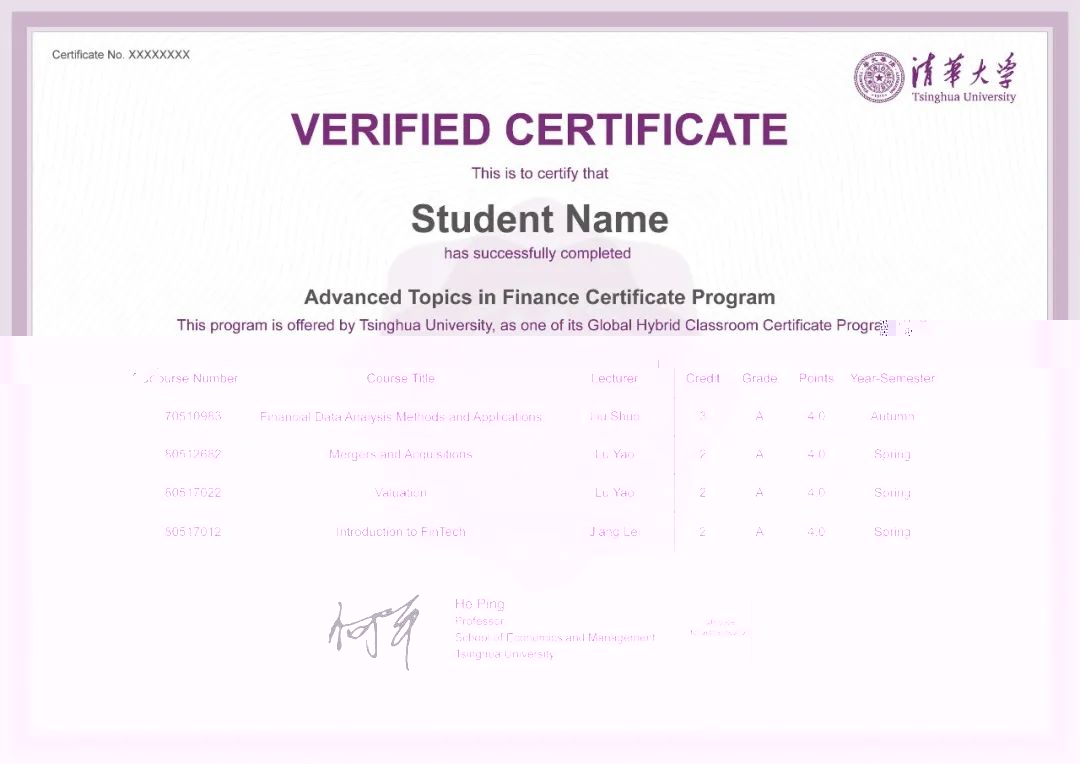Click the points "4.0" in the Valuation row

[x=816, y=493]
